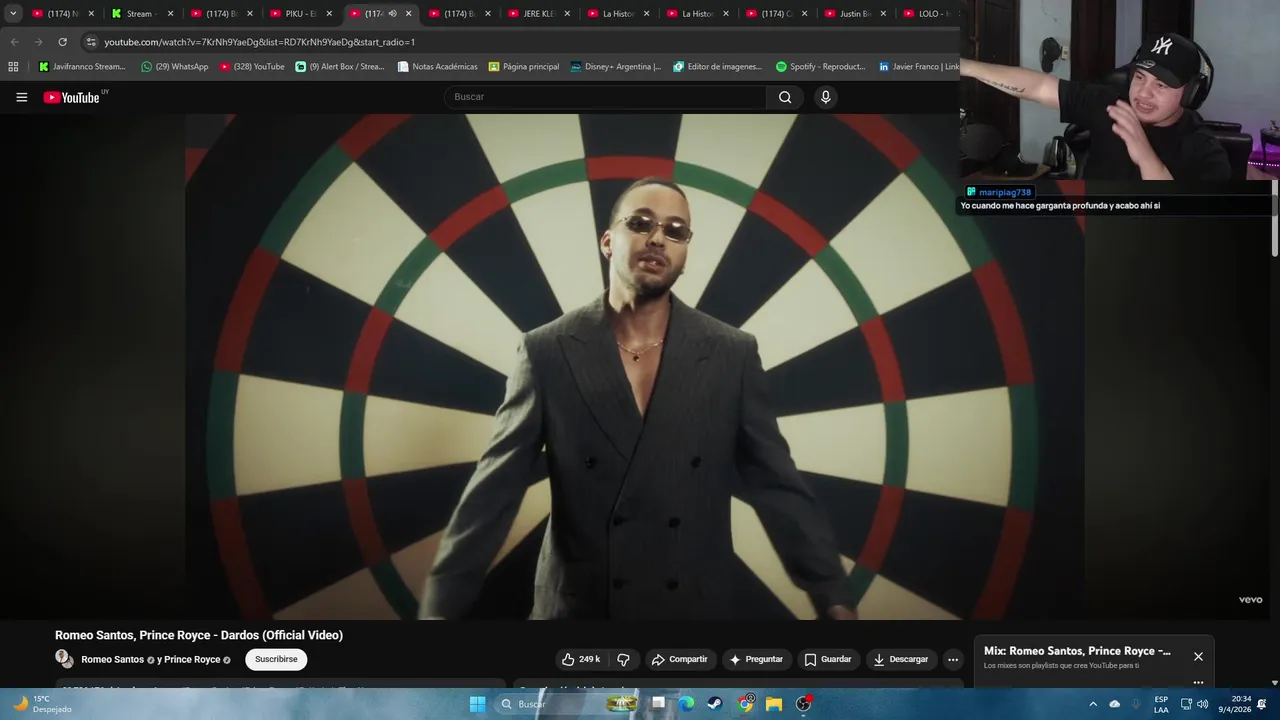Go back with the browser back arrow
This screenshot has width=1280, height=720.
pyautogui.click(x=14, y=42)
